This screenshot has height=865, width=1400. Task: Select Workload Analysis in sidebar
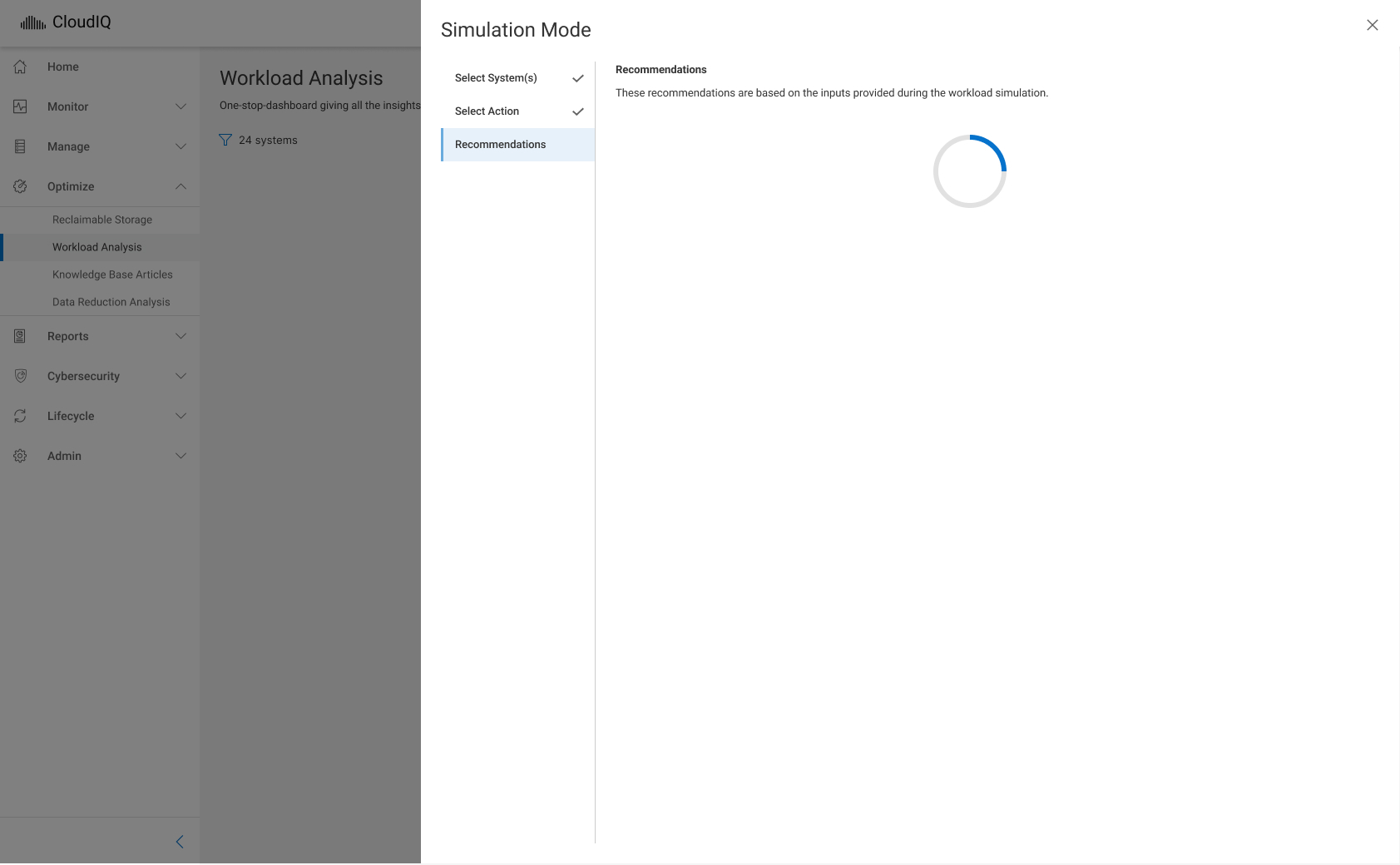tap(100, 247)
